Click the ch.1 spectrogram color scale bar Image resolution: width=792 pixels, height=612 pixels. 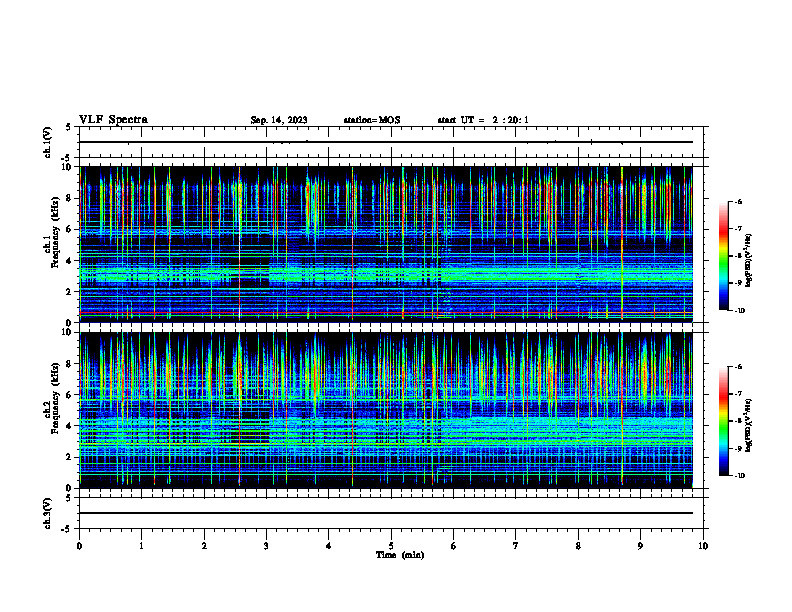724,256
